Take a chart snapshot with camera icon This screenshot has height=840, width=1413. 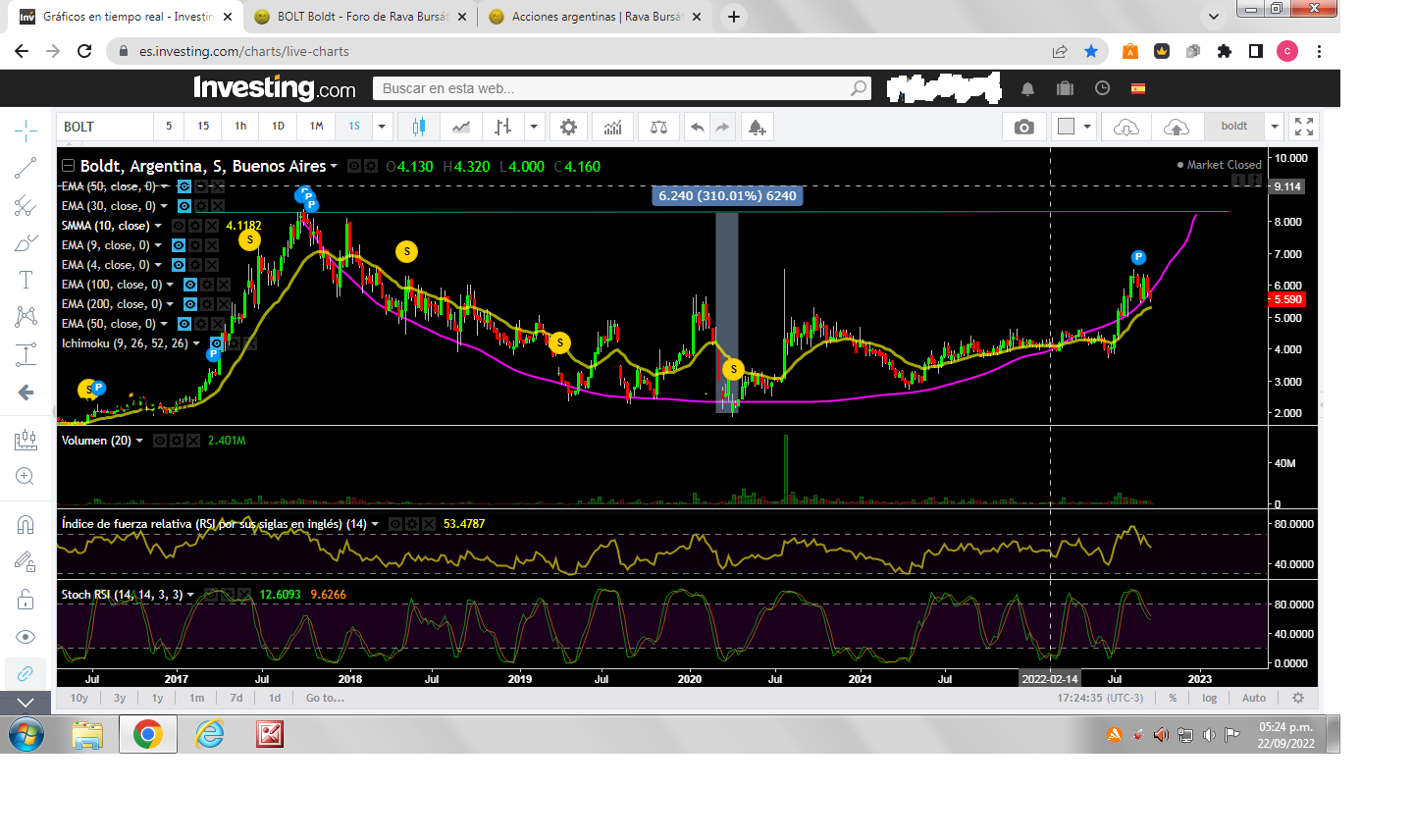pos(1023,127)
